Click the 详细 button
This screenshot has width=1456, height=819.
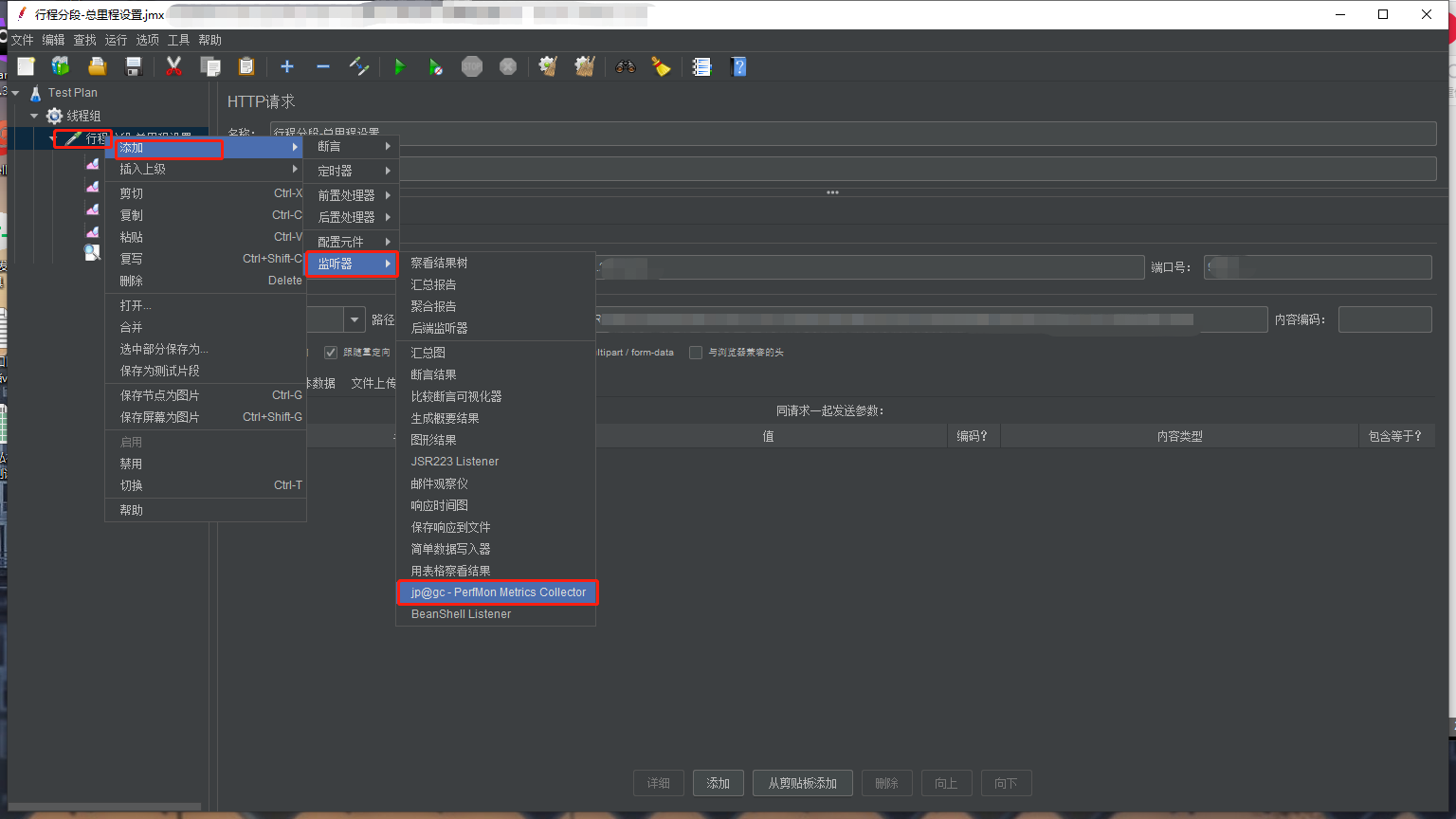(x=658, y=783)
